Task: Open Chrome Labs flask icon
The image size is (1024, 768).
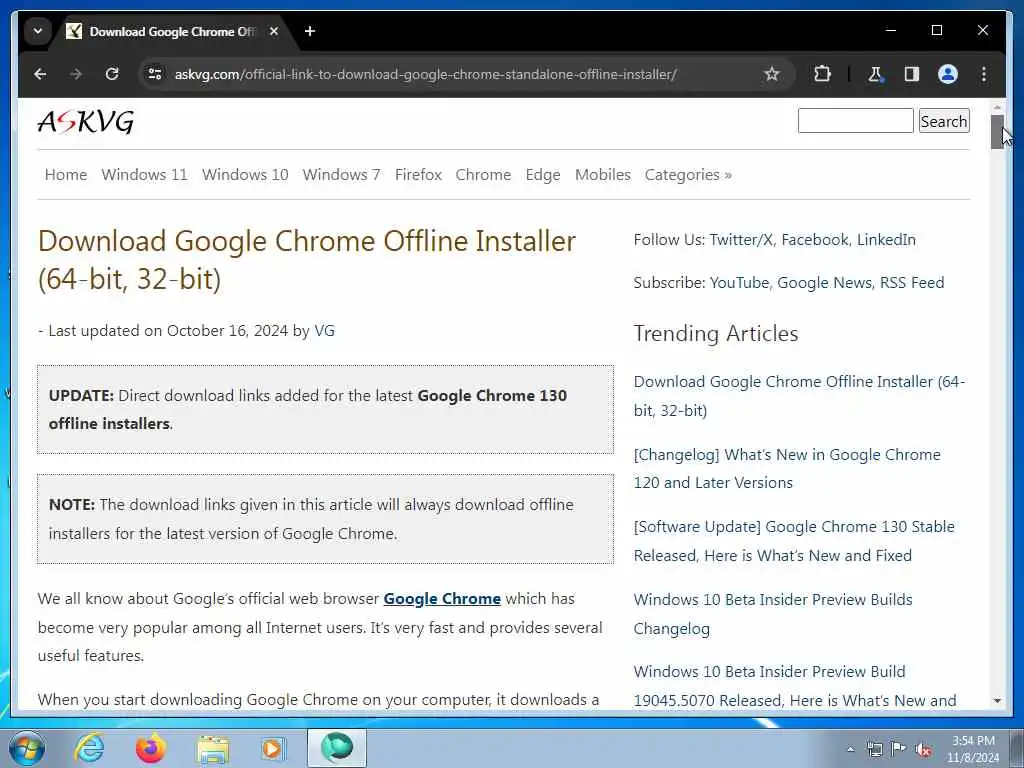Action: [875, 74]
